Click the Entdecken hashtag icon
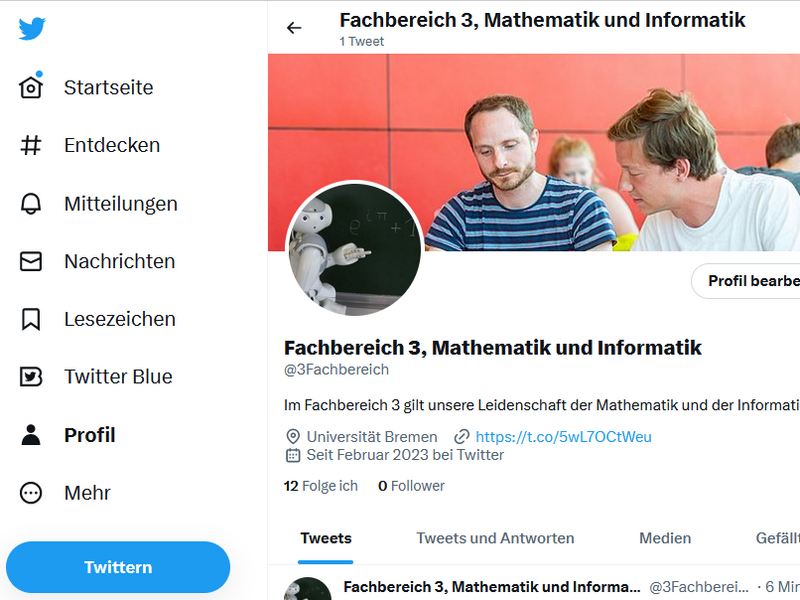Screen dimensions: 800x600 [32, 146]
